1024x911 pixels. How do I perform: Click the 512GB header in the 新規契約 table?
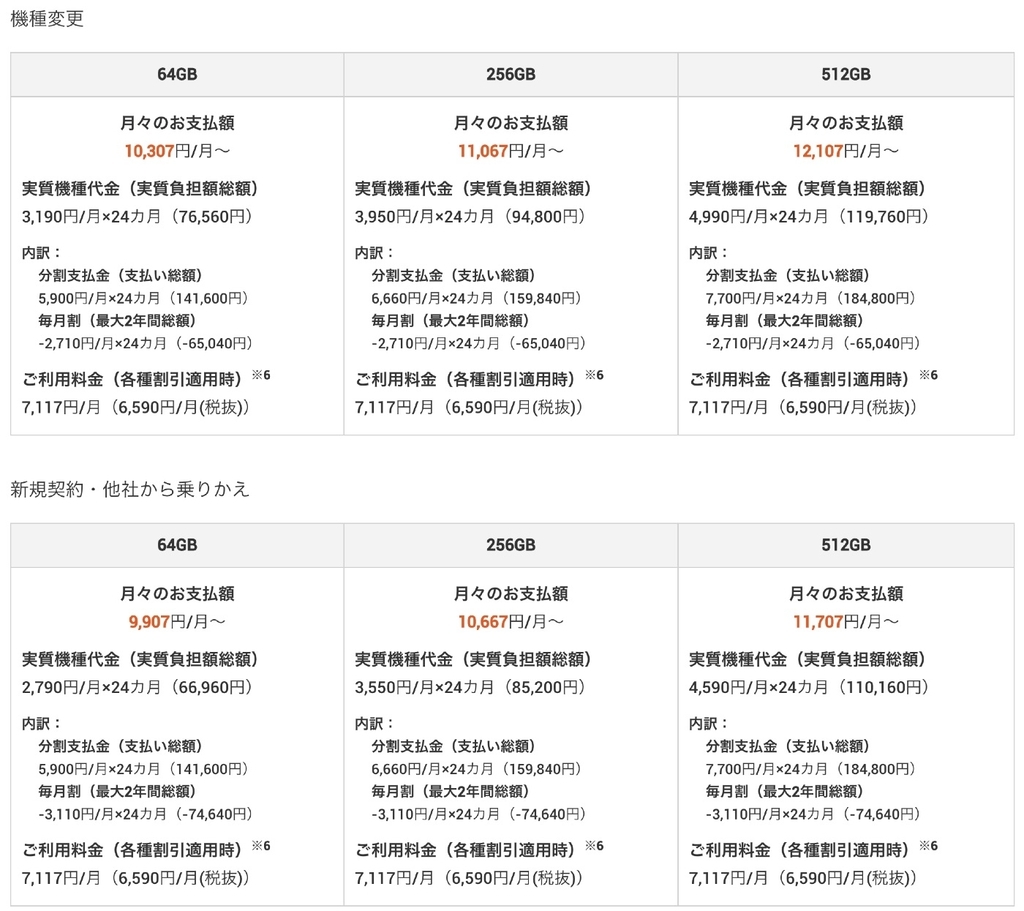[x=846, y=545]
